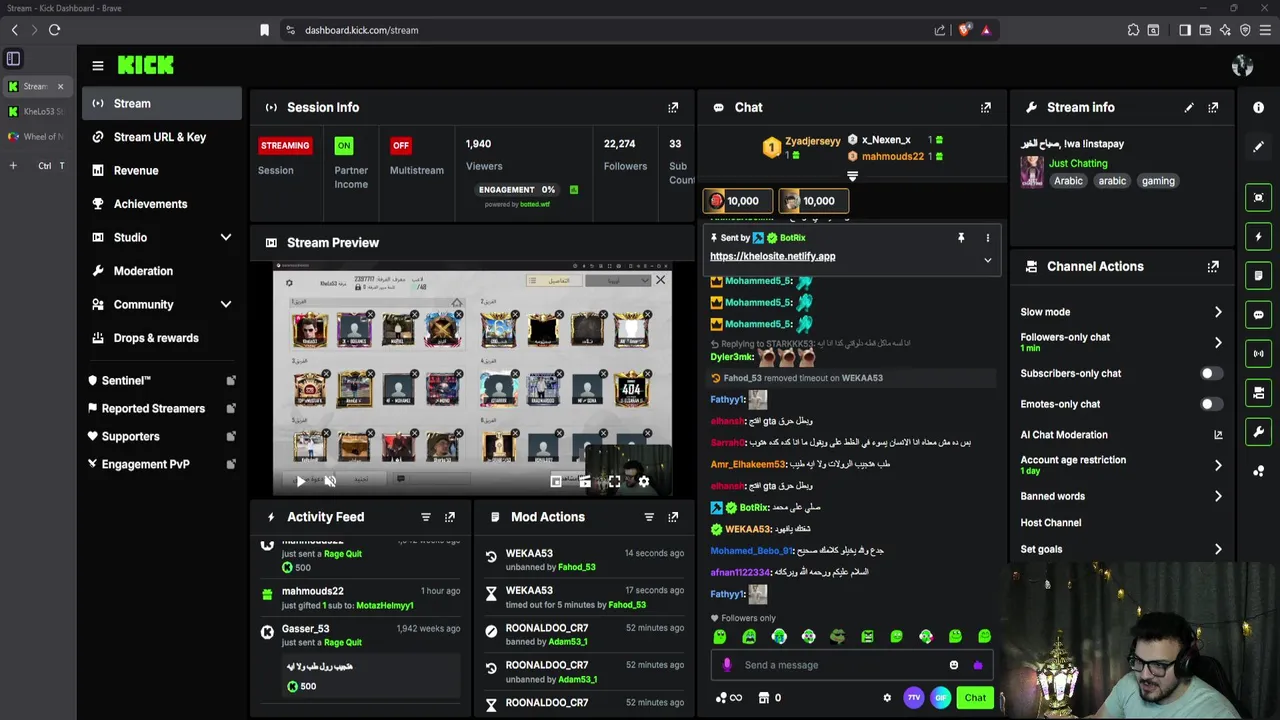Expand the Community sidebar section
Screen dimensions: 1280x720
(226, 304)
